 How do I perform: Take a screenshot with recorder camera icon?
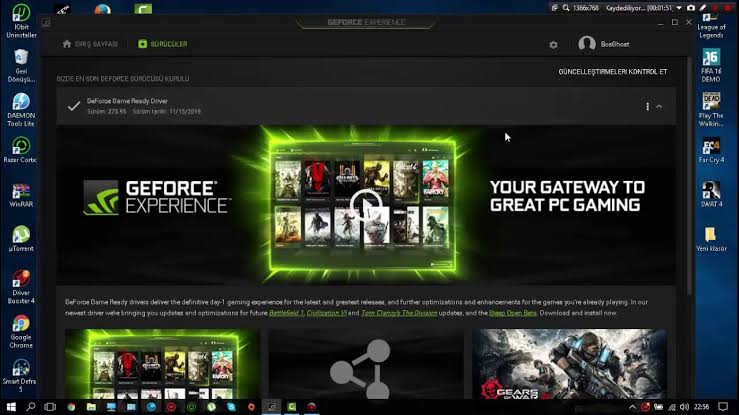click(x=691, y=8)
